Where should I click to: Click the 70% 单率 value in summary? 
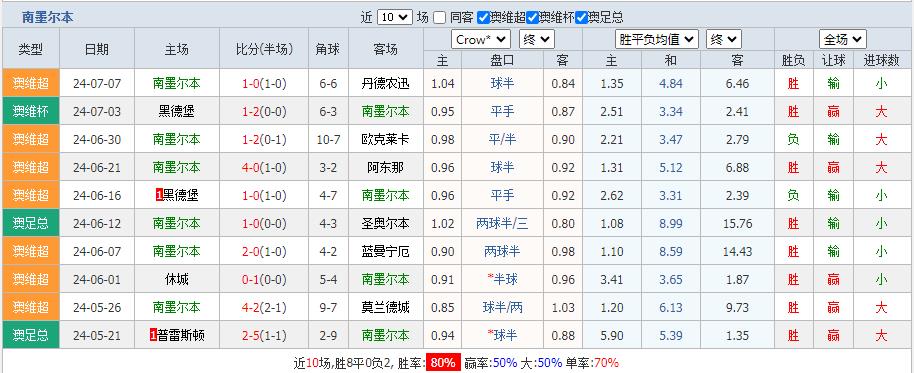(x=606, y=363)
